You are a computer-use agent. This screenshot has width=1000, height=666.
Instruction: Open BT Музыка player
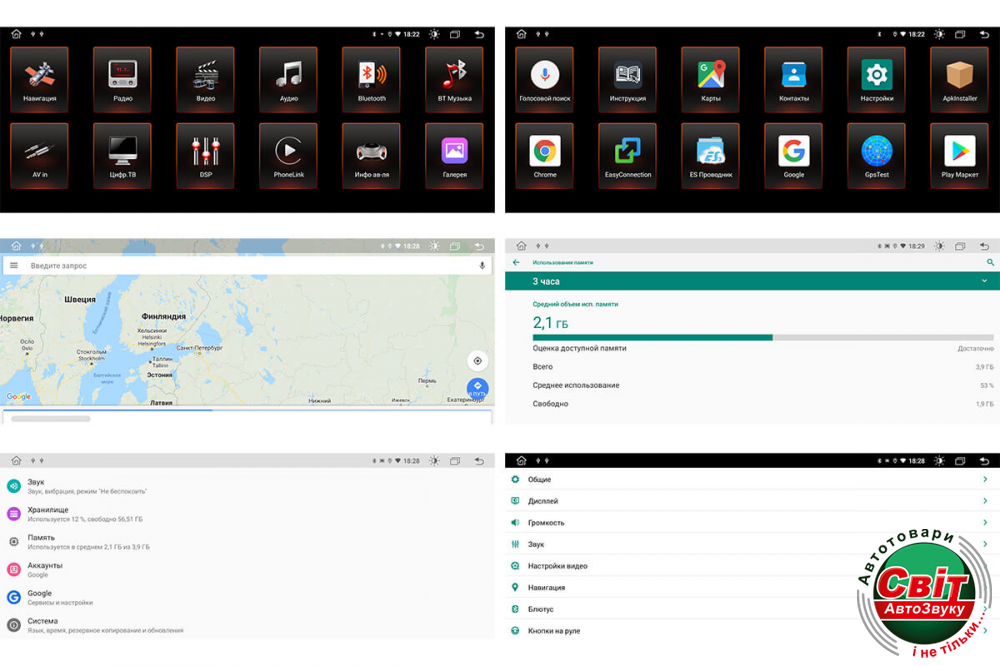pos(455,76)
